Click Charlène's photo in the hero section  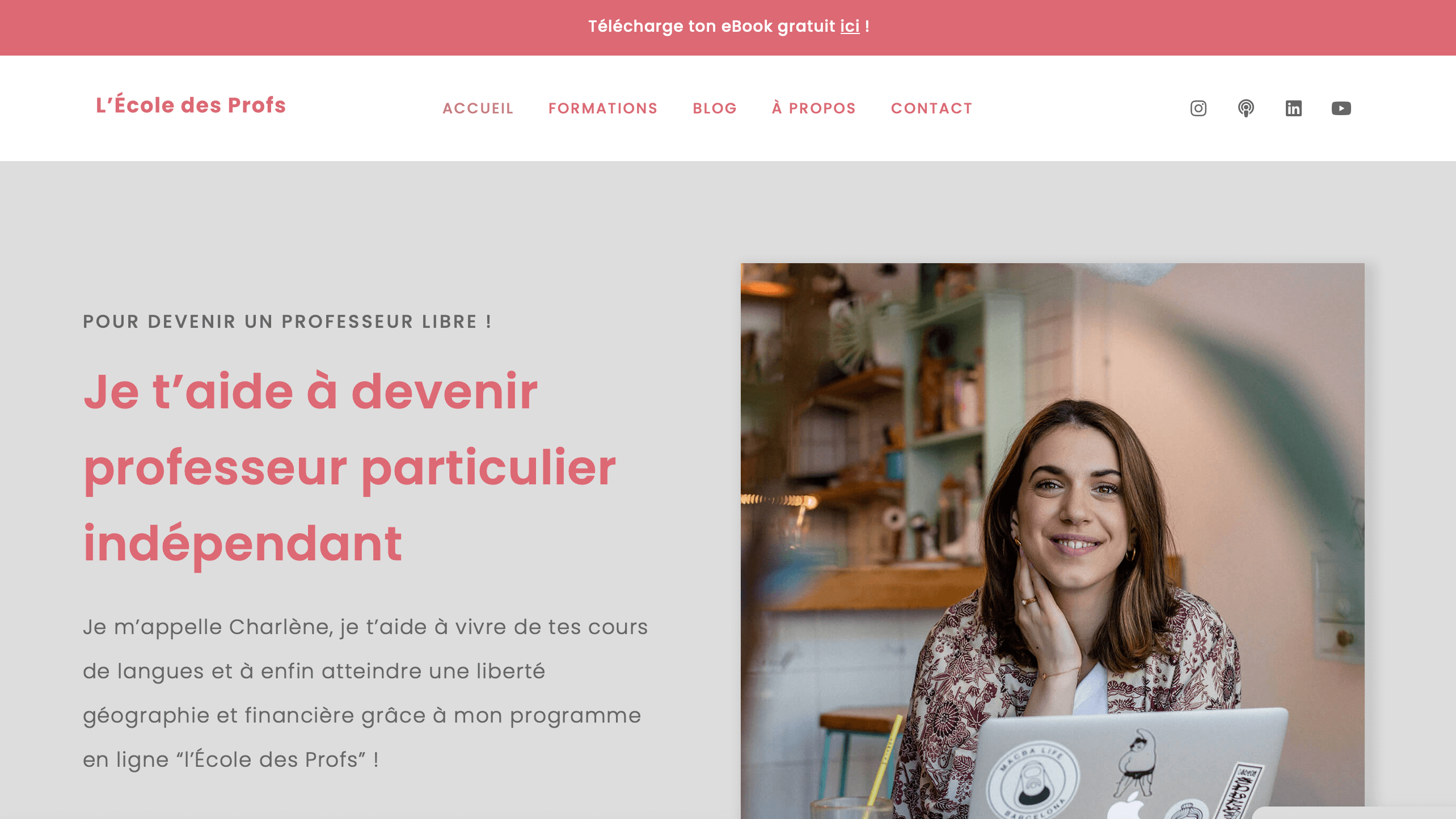click(x=1052, y=541)
